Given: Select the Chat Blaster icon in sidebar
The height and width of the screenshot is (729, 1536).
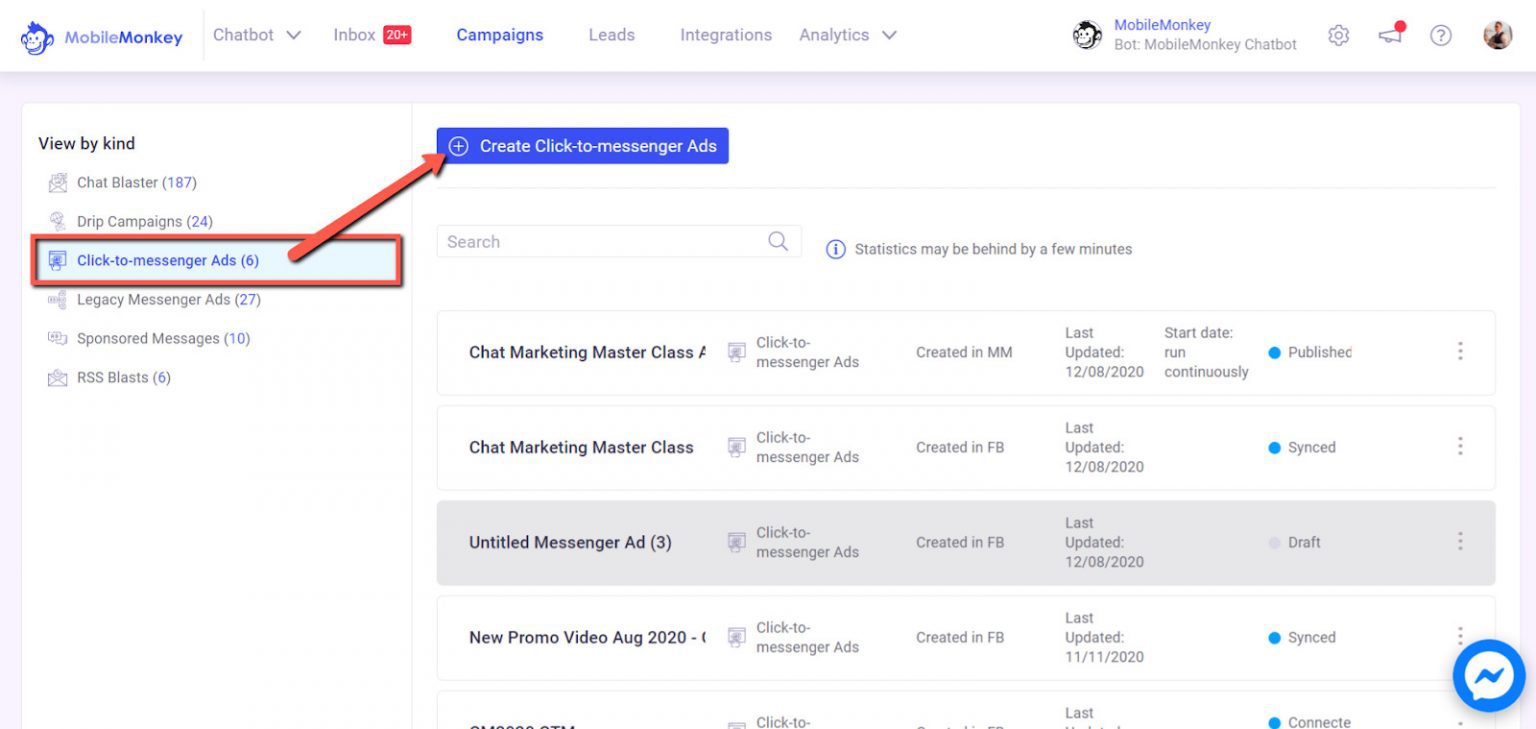Looking at the screenshot, I should 57,183.
